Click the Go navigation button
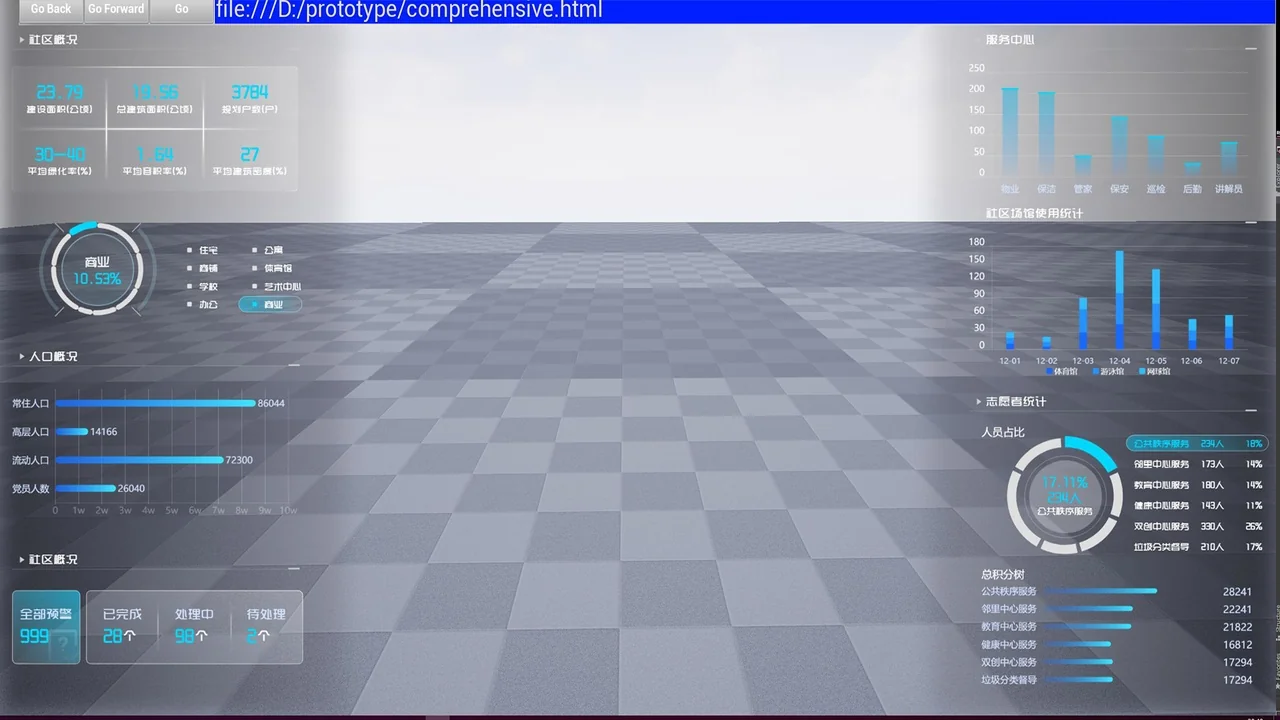 tap(181, 10)
